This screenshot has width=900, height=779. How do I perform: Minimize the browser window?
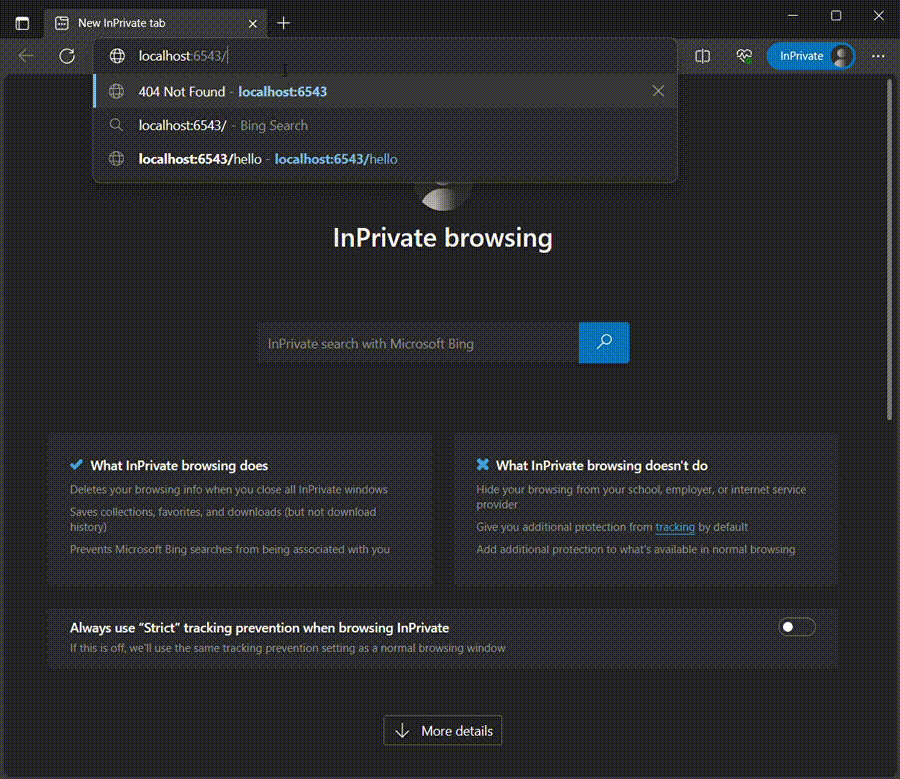pos(793,15)
